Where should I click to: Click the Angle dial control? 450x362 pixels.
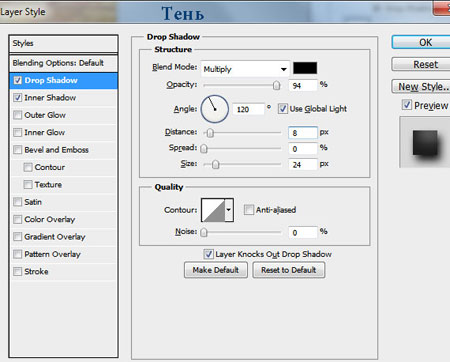click(x=215, y=109)
